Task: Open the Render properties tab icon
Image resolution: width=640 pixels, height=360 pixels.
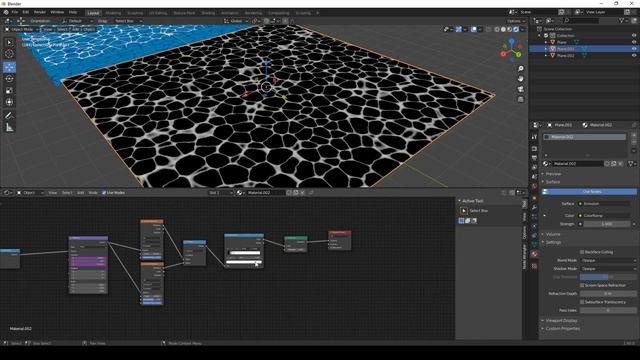Action: click(x=534, y=148)
